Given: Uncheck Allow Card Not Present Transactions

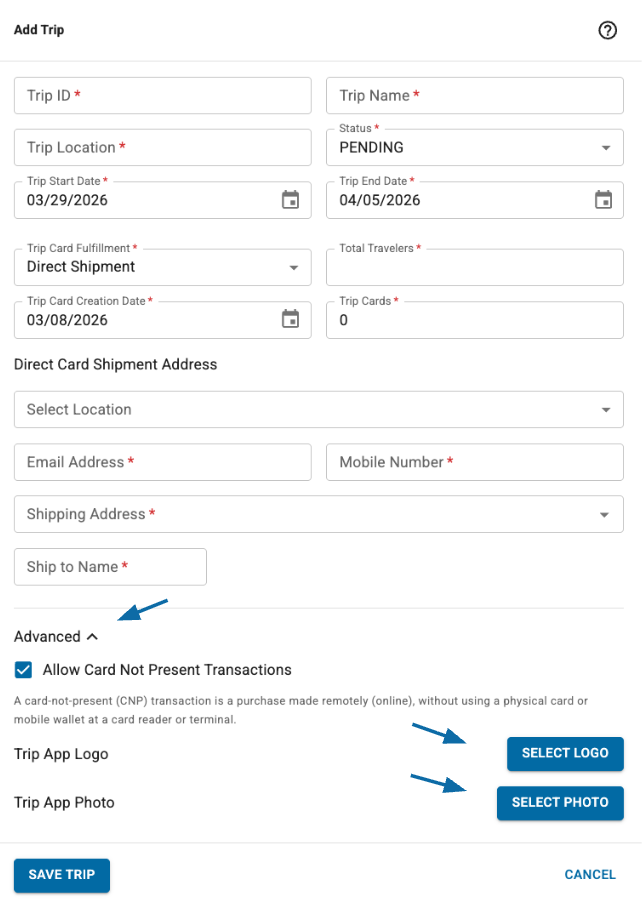Looking at the screenshot, I should (x=23, y=669).
